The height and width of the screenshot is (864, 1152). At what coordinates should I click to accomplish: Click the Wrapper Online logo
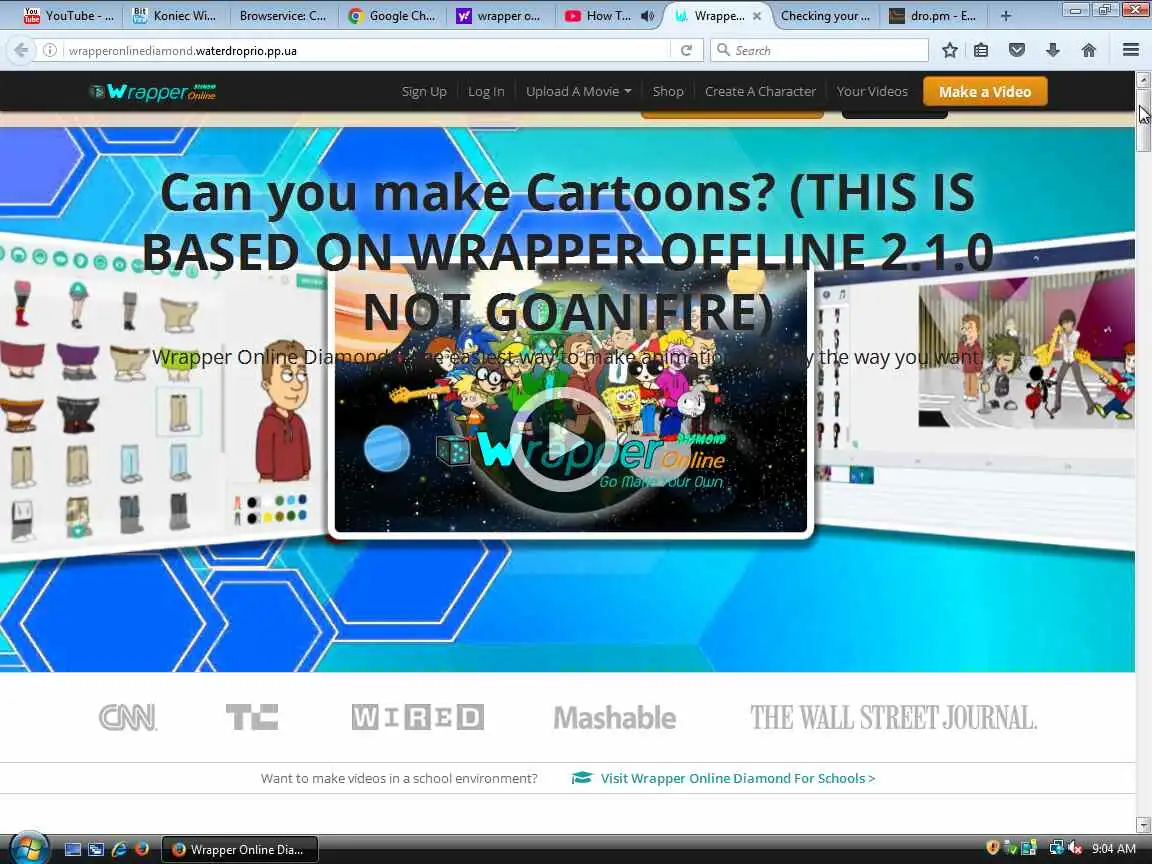coord(153,92)
